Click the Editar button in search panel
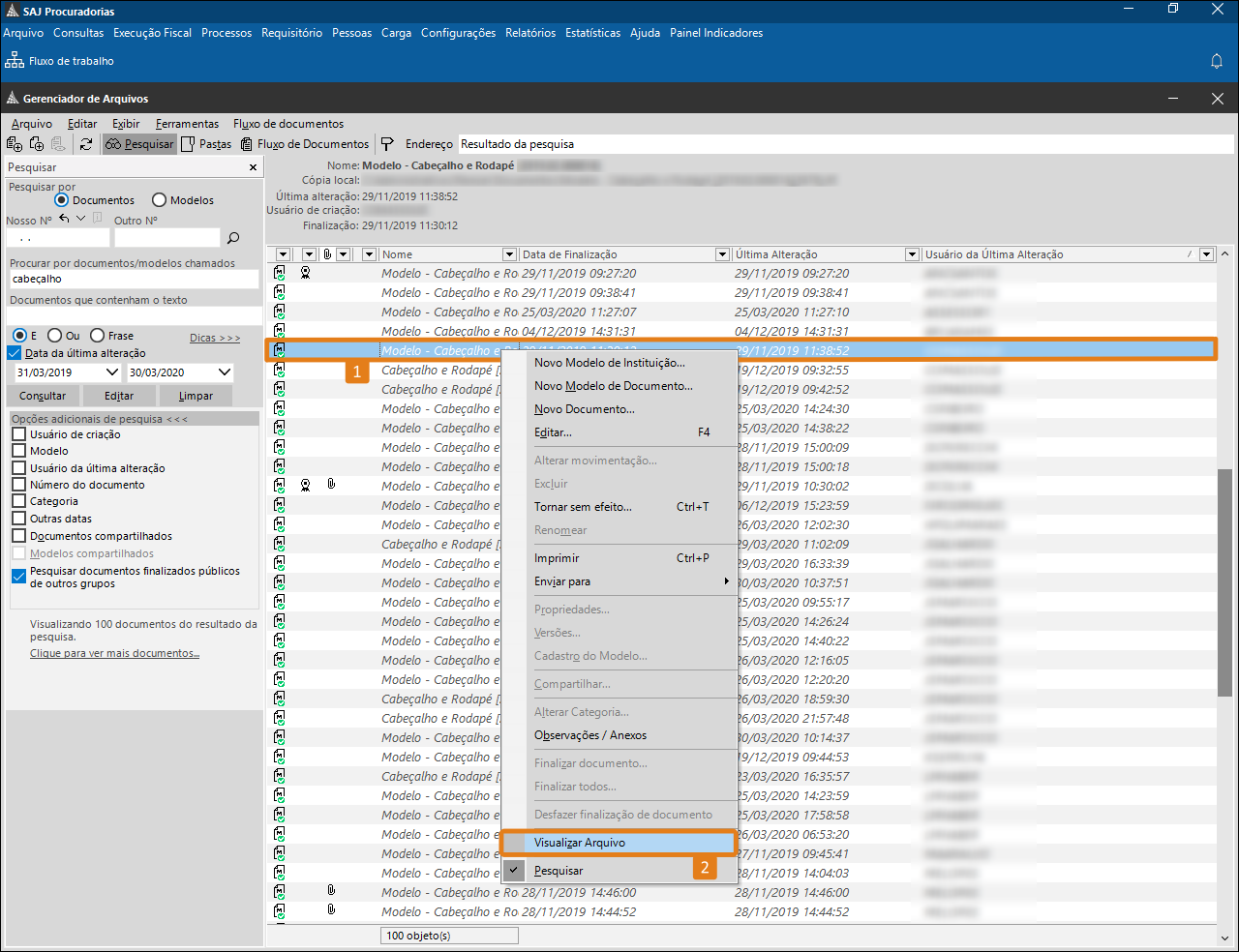The width and height of the screenshot is (1239, 952). click(119, 396)
